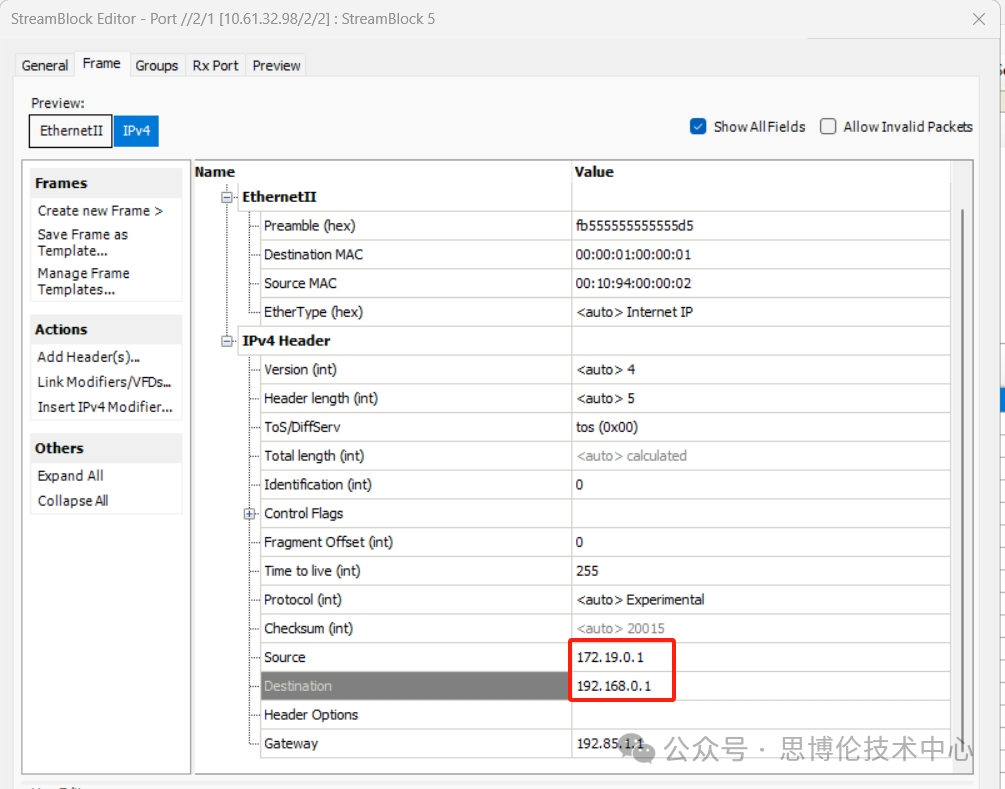This screenshot has height=789, width=1005.
Task: Open the Groups tab
Action: [157, 65]
